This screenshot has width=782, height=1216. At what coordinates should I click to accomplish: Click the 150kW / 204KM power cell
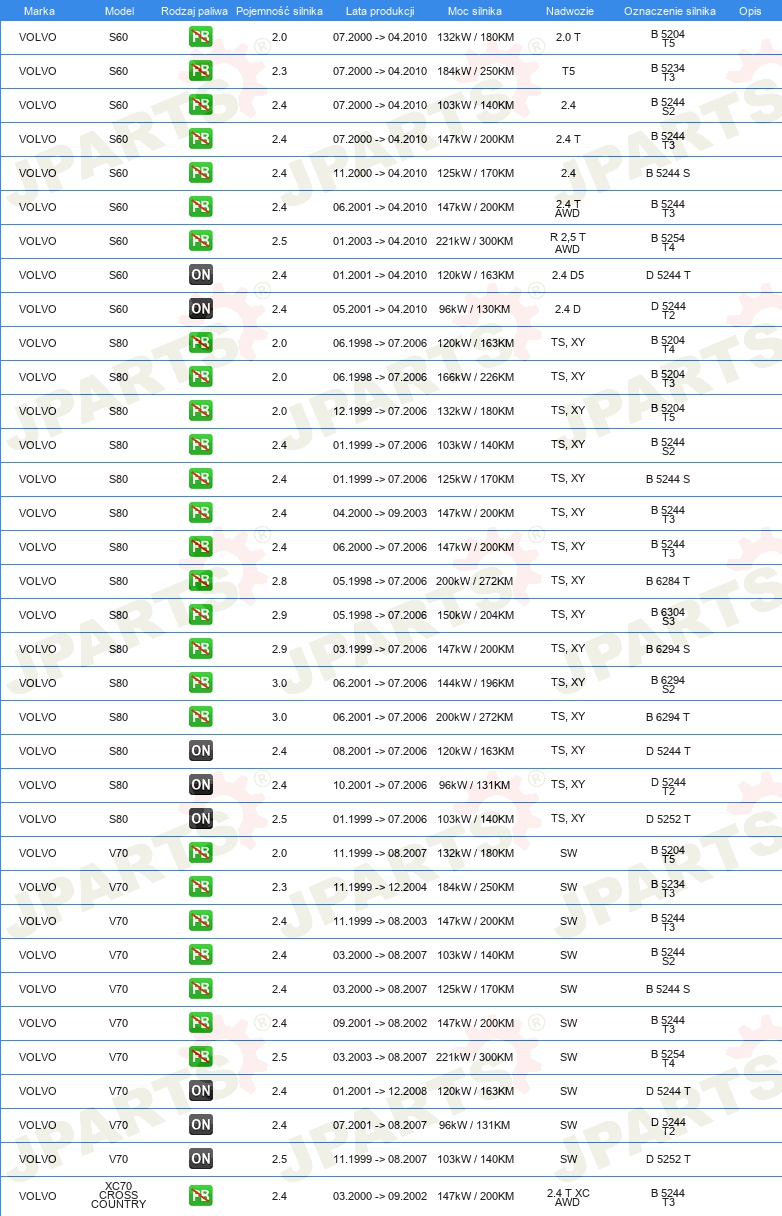coord(475,615)
